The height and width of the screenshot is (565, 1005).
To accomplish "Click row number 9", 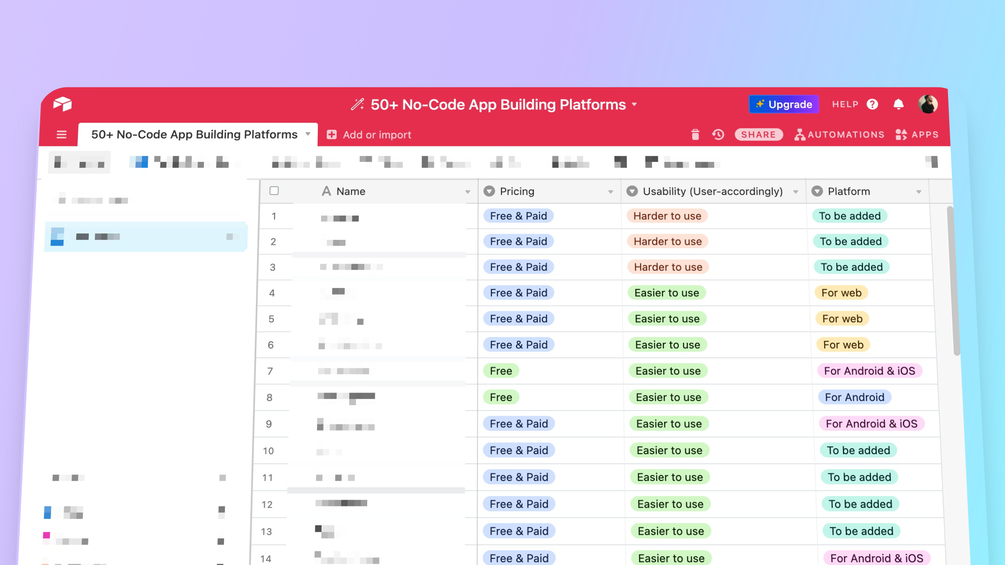I will (x=269, y=424).
